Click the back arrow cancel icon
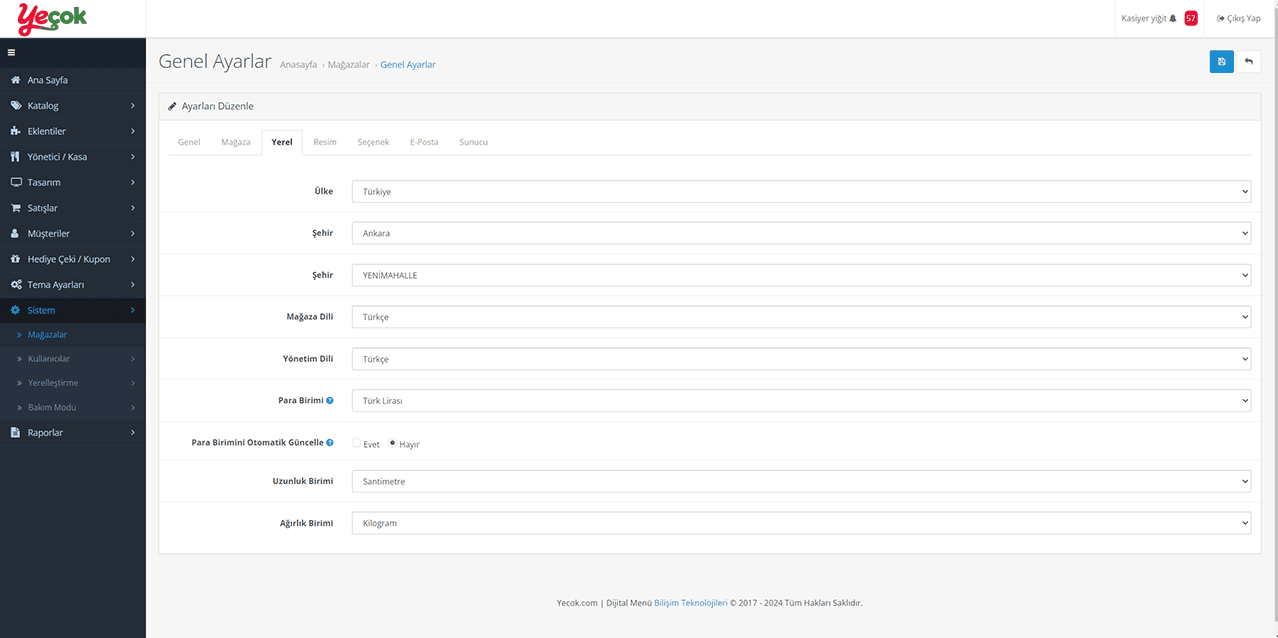 [1248, 62]
